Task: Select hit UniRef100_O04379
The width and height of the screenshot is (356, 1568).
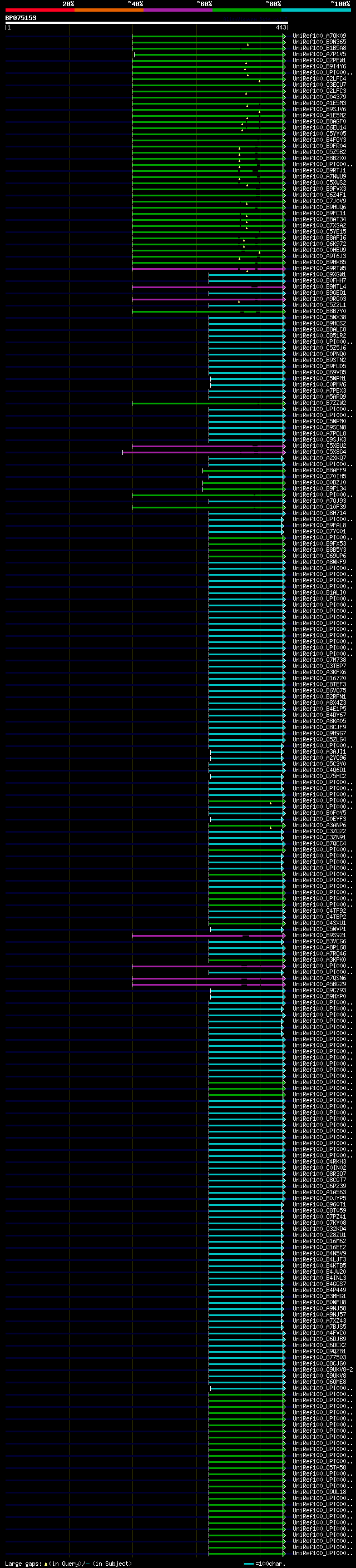Action: pyautogui.click(x=319, y=97)
